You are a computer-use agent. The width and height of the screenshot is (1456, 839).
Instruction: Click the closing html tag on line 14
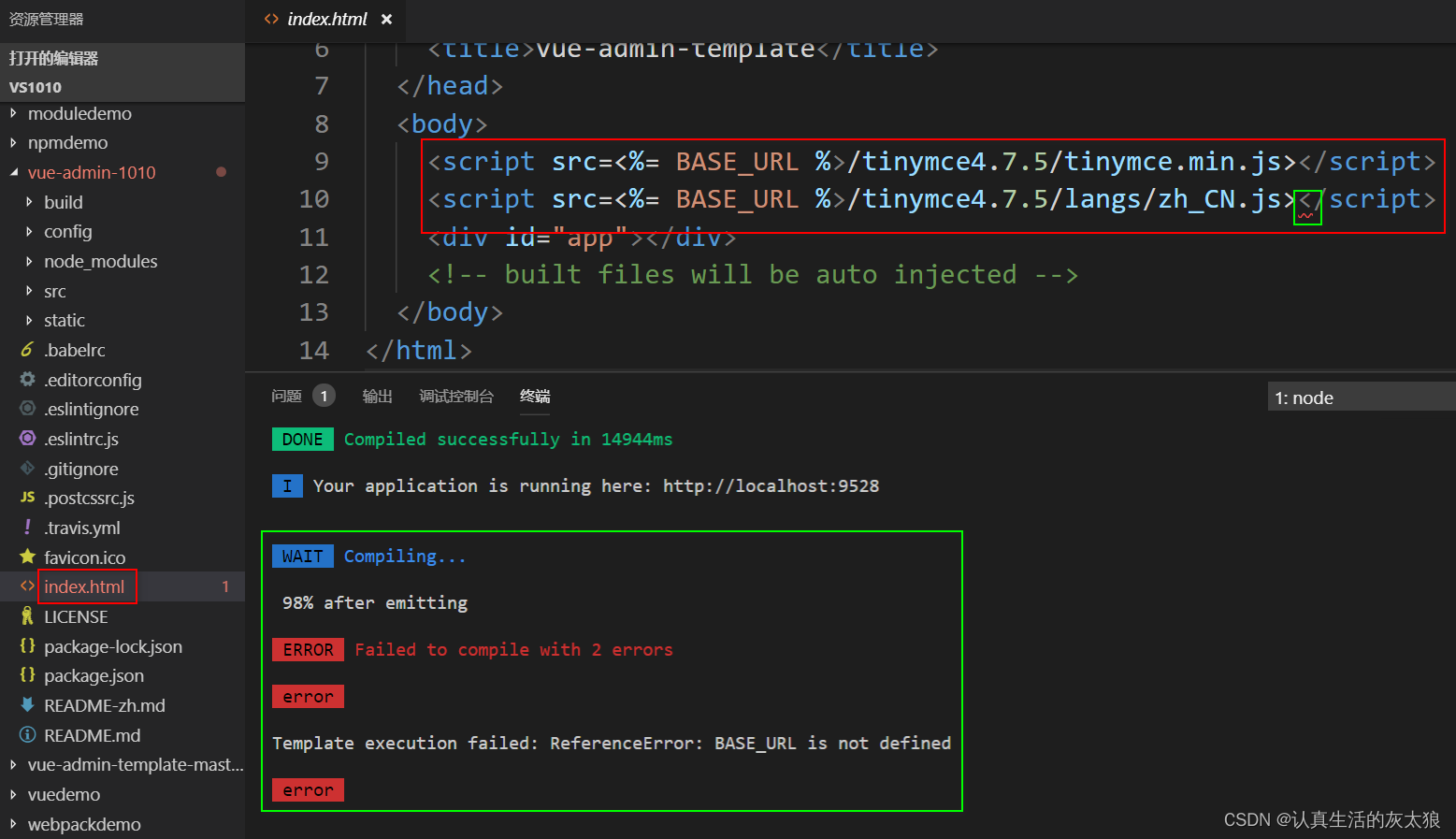419,350
